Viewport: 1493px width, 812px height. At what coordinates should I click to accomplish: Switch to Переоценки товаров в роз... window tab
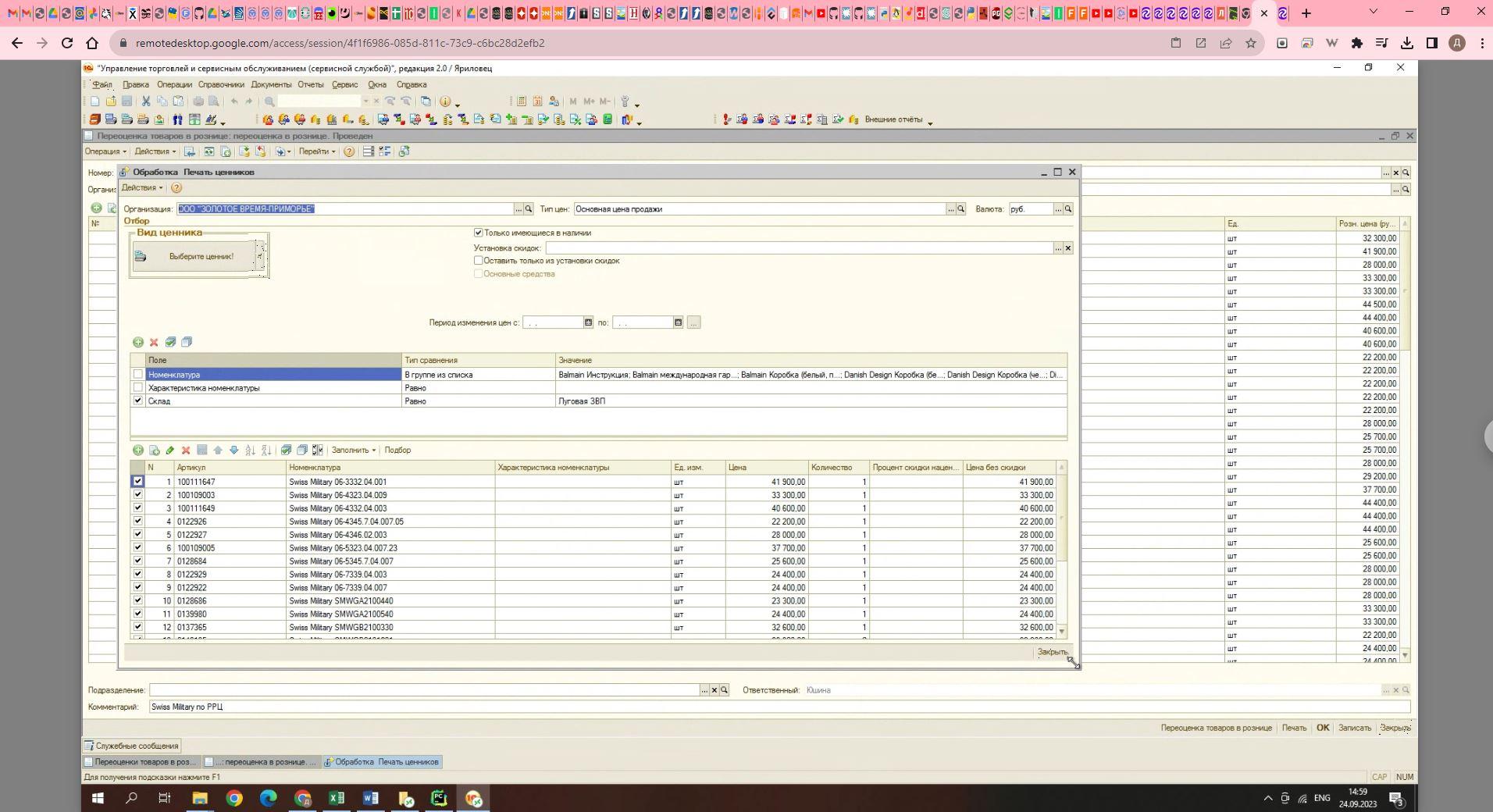click(141, 762)
